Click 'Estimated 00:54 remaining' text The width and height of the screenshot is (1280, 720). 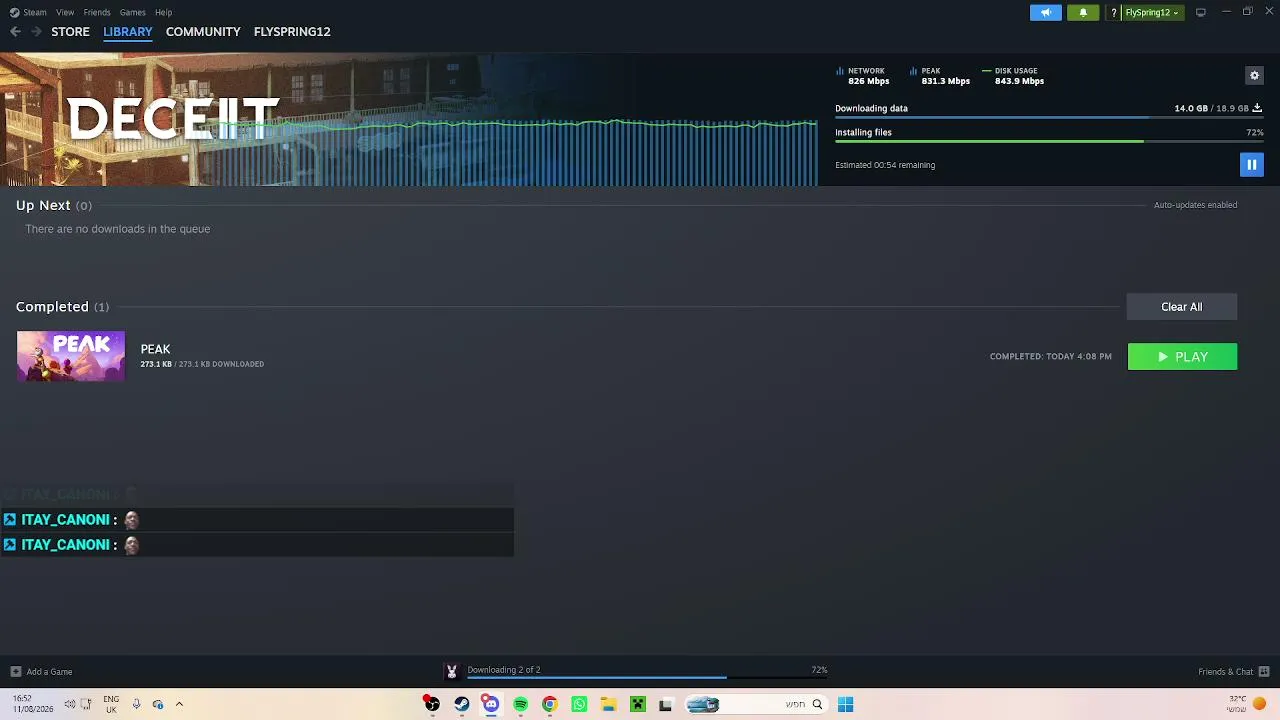tap(885, 165)
